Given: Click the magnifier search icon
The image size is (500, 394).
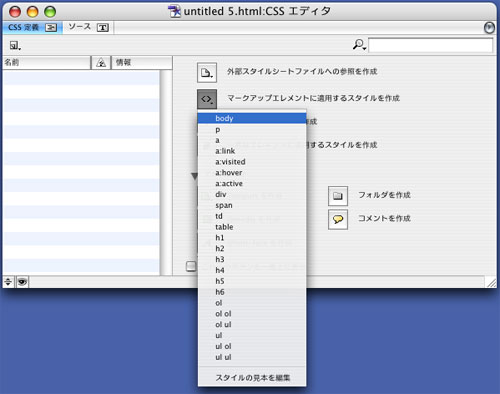Looking at the screenshot, I should click(x=359, y=45).
